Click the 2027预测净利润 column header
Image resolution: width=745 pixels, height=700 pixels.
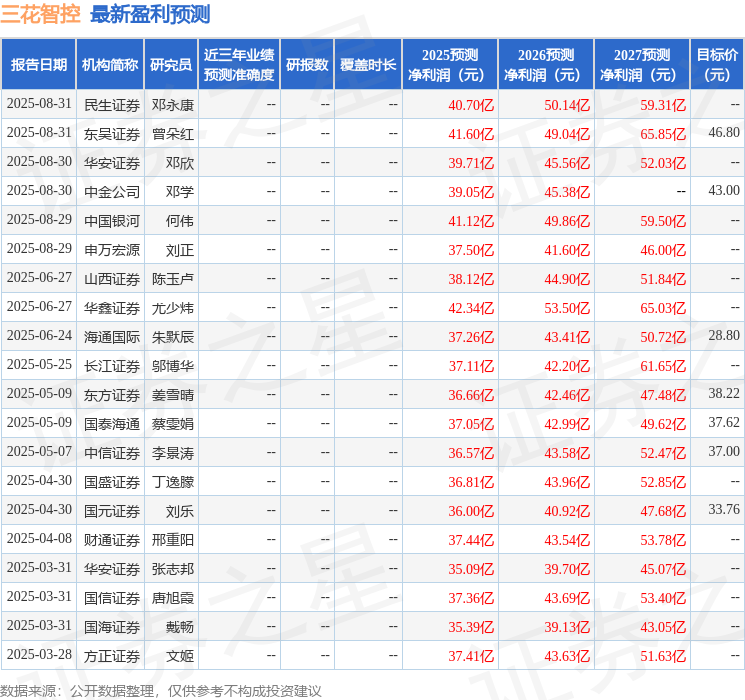(x=642, y=65)
